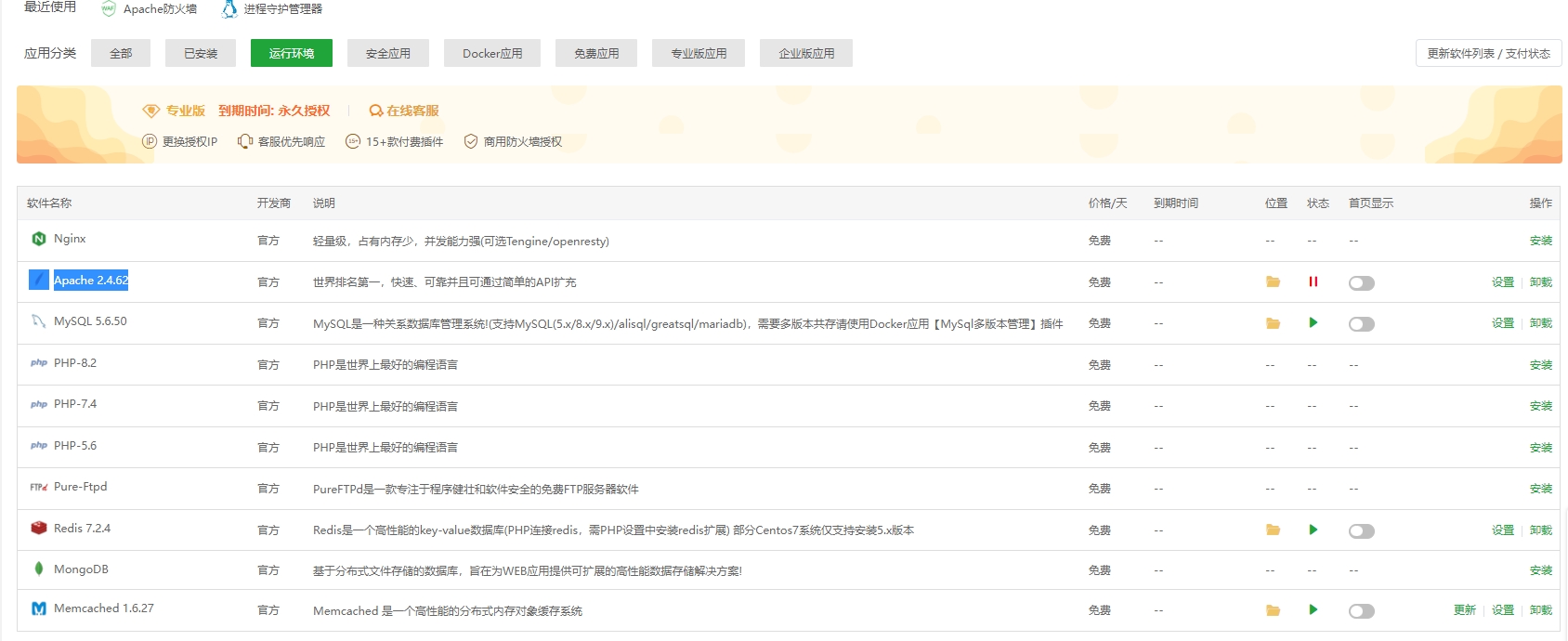Click the PHP-8.2 logo icon

click(39, 363)
